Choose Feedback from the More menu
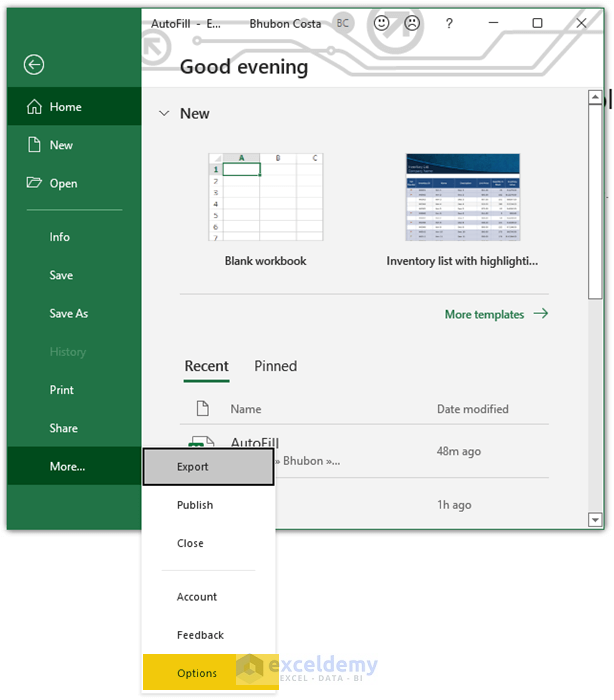614x700 pixels. click(x=209, y=635)
